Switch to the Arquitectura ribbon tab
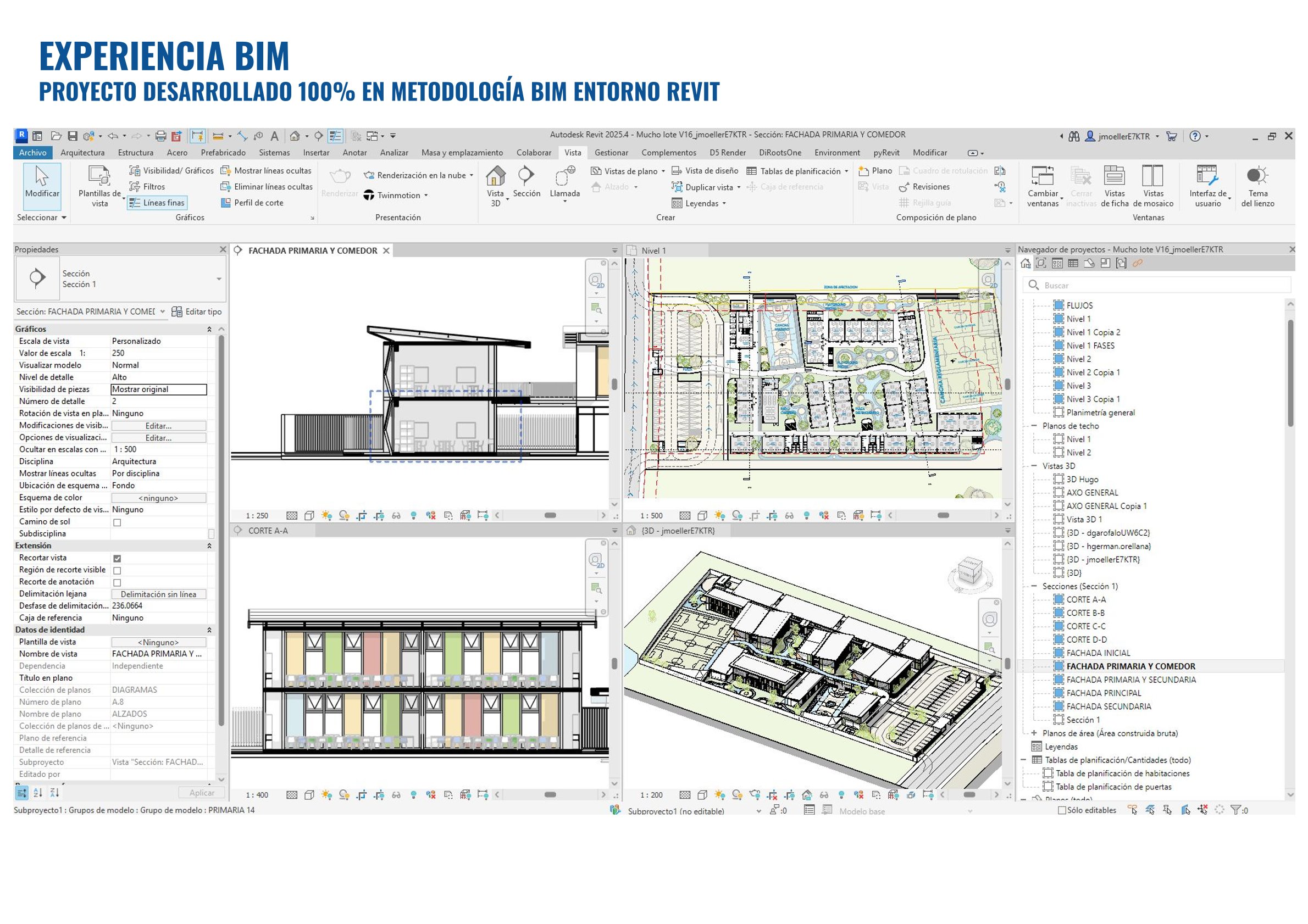Image resolution: width=1308 pixels, height=924 pixels. tap(82, 153)
